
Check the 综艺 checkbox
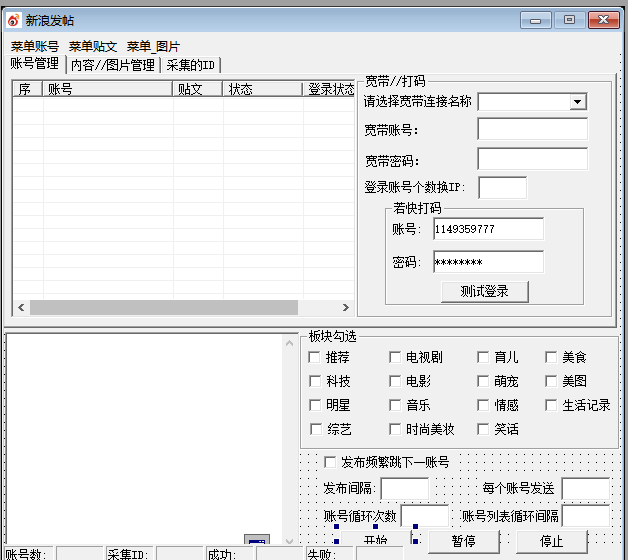(x=316, y=429)
